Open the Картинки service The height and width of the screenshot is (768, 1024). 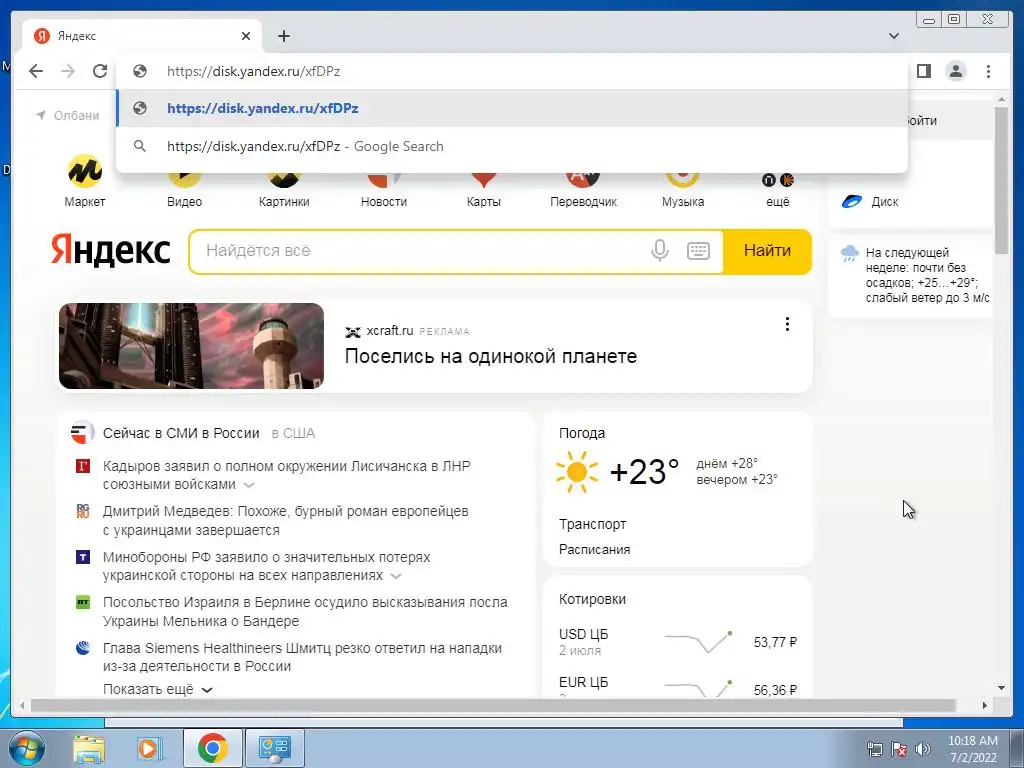tap(284, 189)
